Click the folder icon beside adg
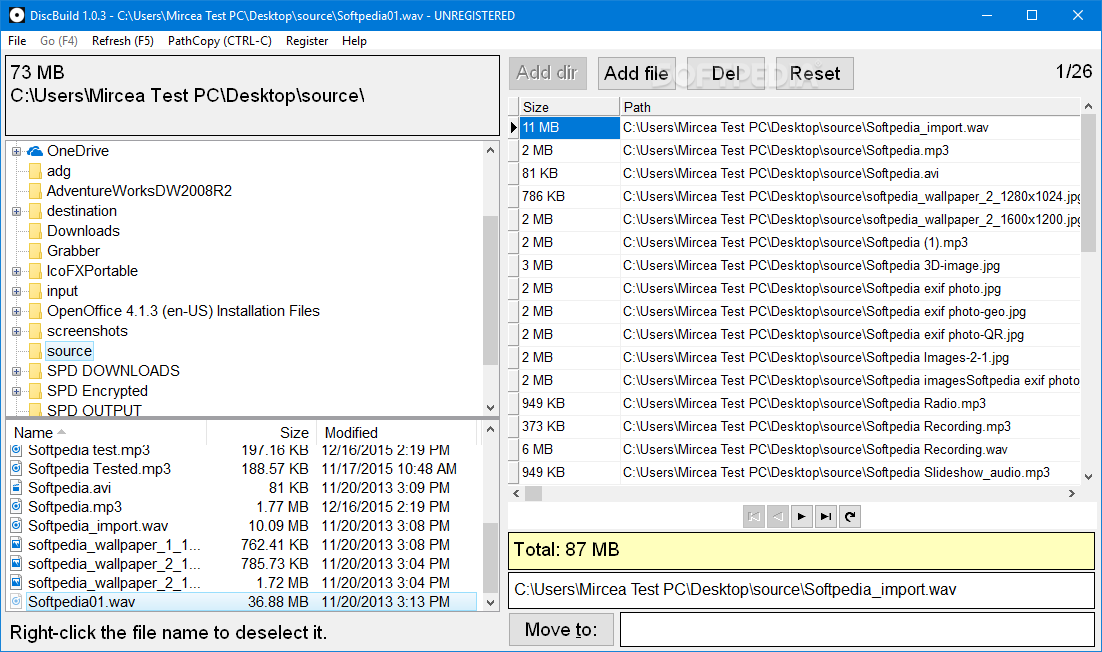 tap(35, 171)
